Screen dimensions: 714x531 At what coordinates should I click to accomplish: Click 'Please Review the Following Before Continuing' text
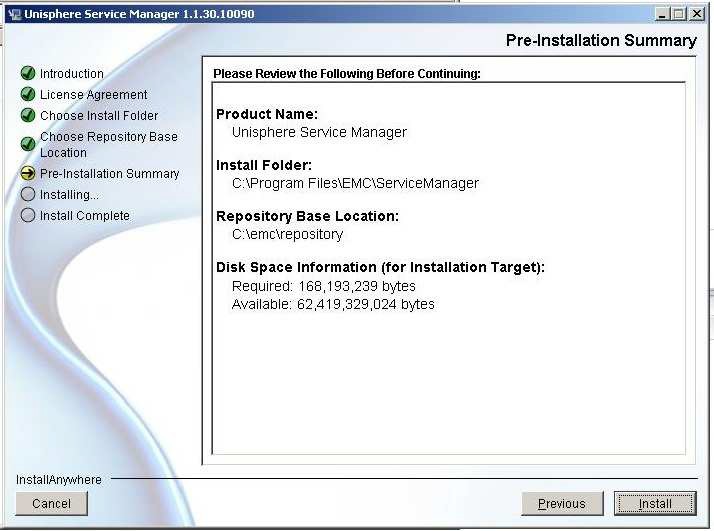point(347,73)
